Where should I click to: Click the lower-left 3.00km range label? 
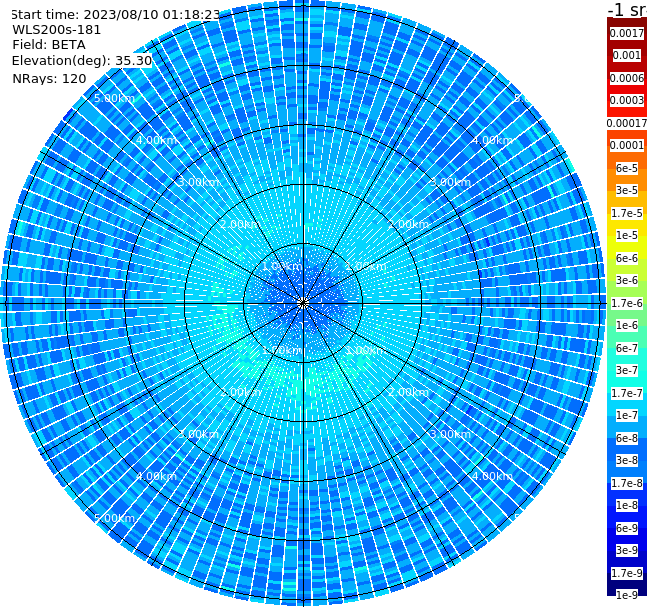198,434
